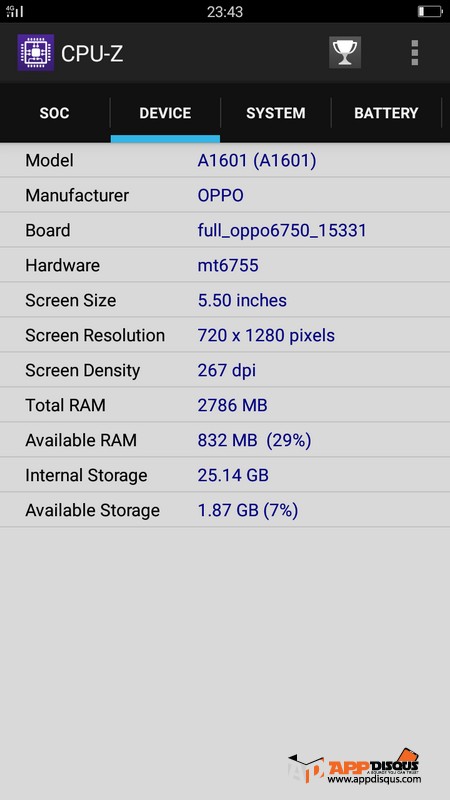450x800 pixels.
Task: Tap the Model row showing A1601
Action: [225, 161]
